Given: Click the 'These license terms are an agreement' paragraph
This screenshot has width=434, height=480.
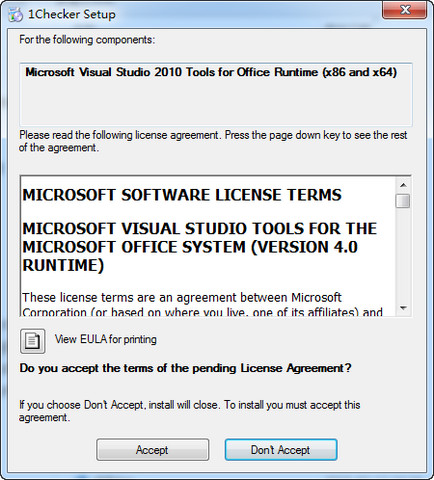Looking at the screenshot, I should [202, 305].
